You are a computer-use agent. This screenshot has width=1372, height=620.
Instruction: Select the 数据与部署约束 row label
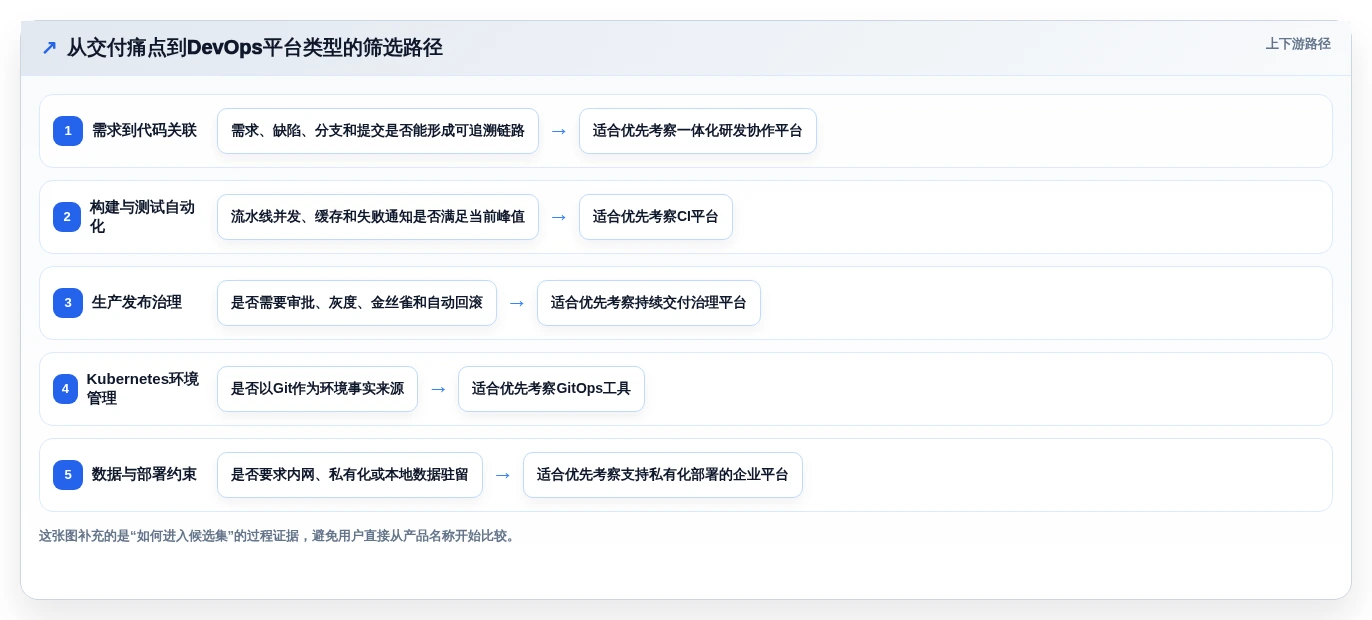click(144, 474)
